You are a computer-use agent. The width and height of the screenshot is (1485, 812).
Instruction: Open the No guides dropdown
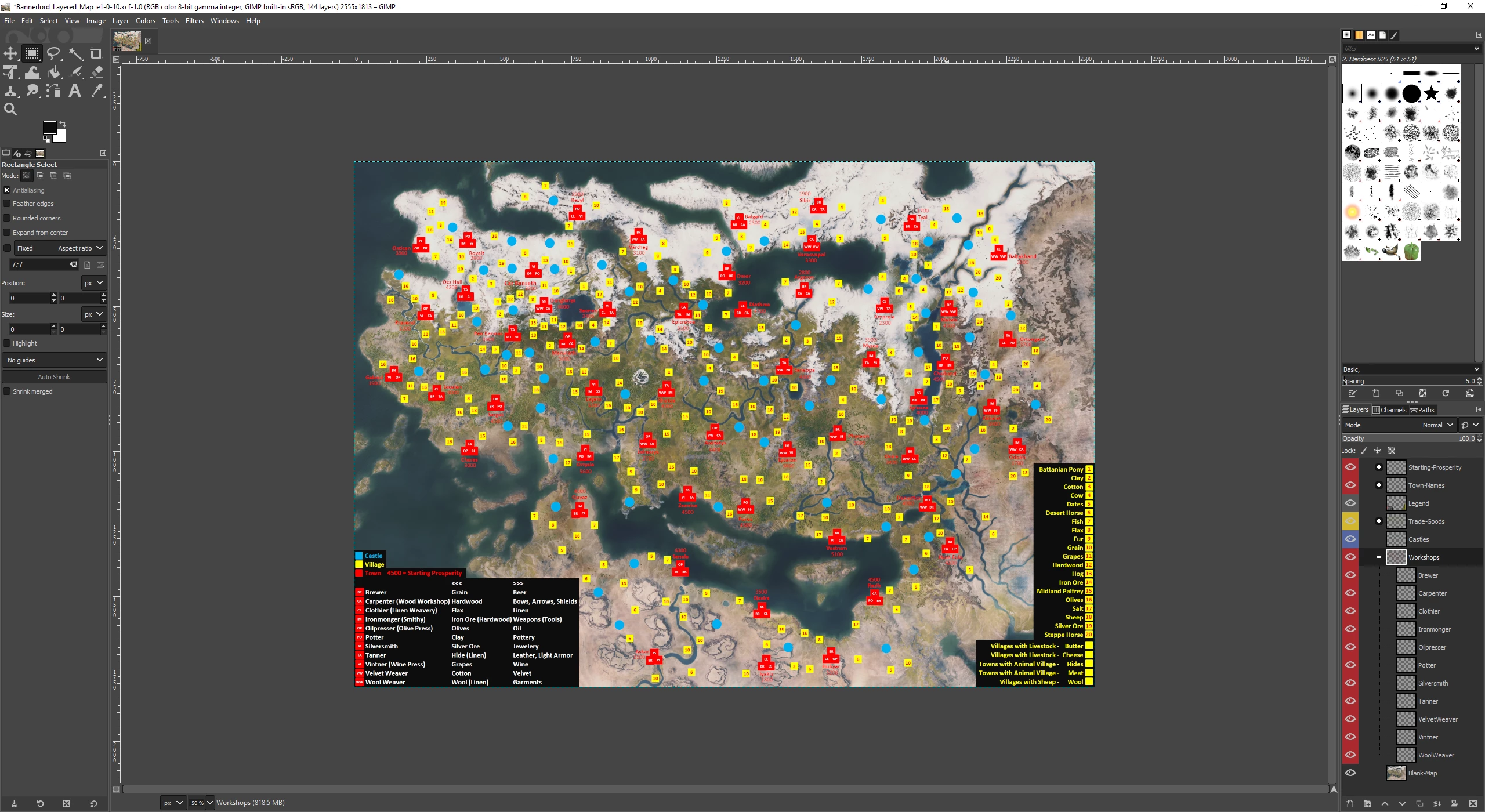55,360
